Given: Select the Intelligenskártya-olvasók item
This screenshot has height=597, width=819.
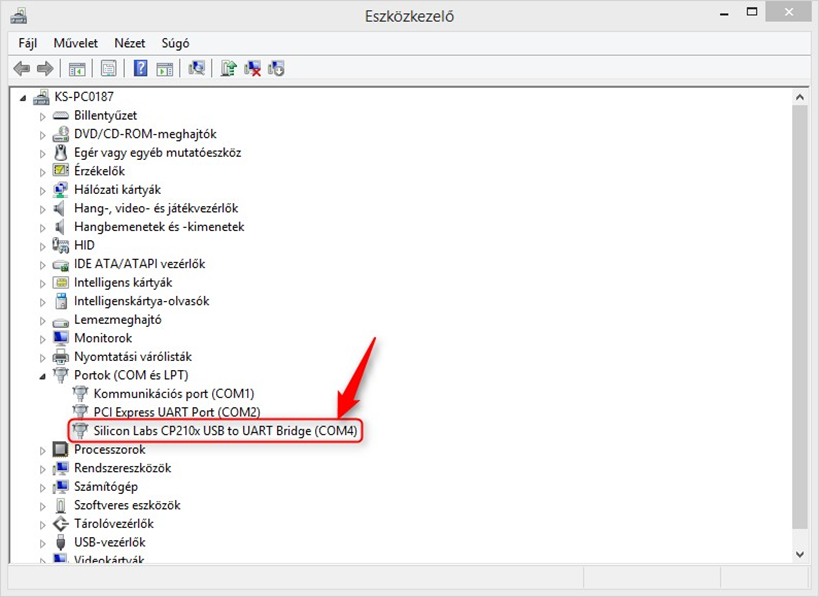Looking at the screenshot, I should [142, 301].
